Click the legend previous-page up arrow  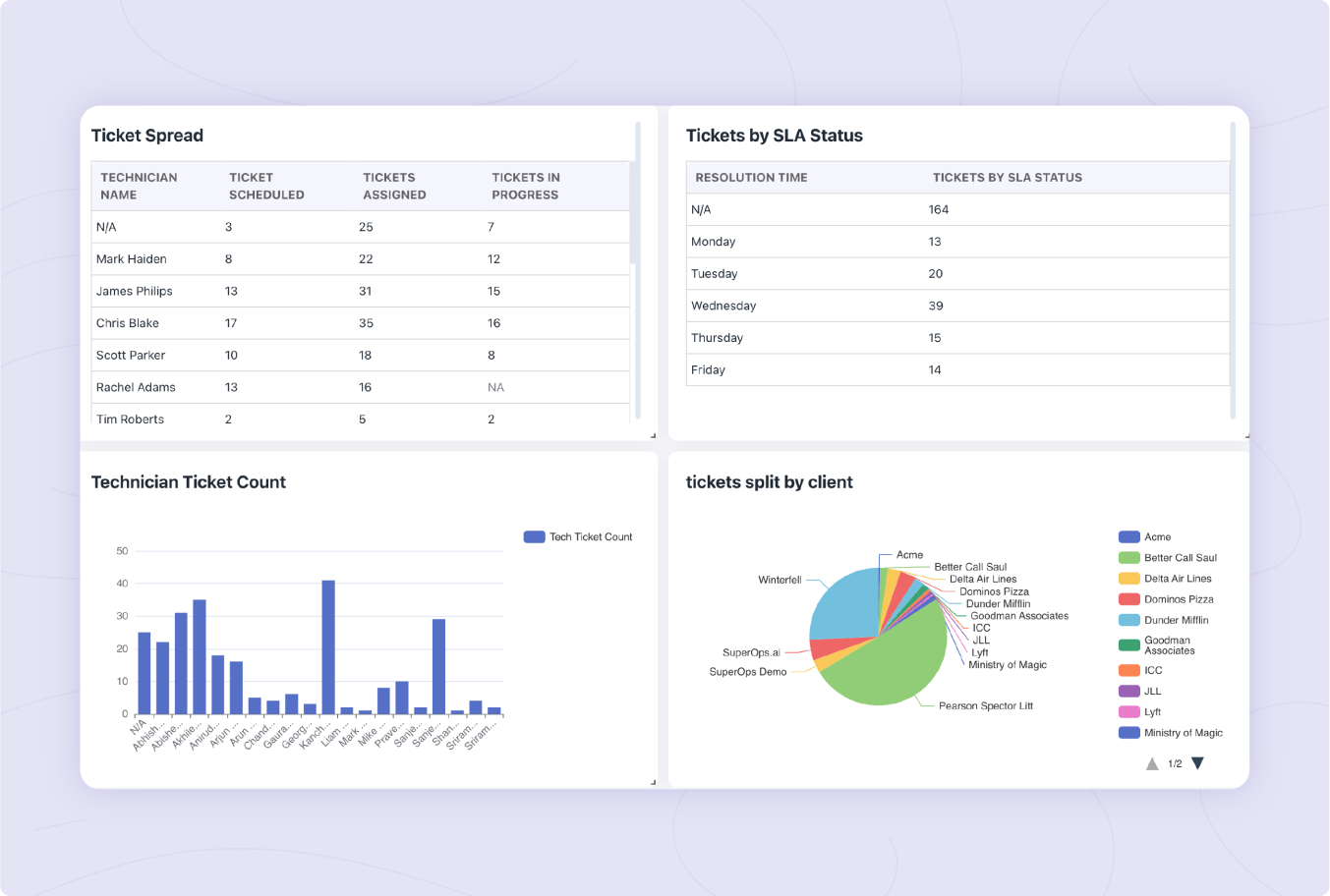click(x=1150, y=762)
